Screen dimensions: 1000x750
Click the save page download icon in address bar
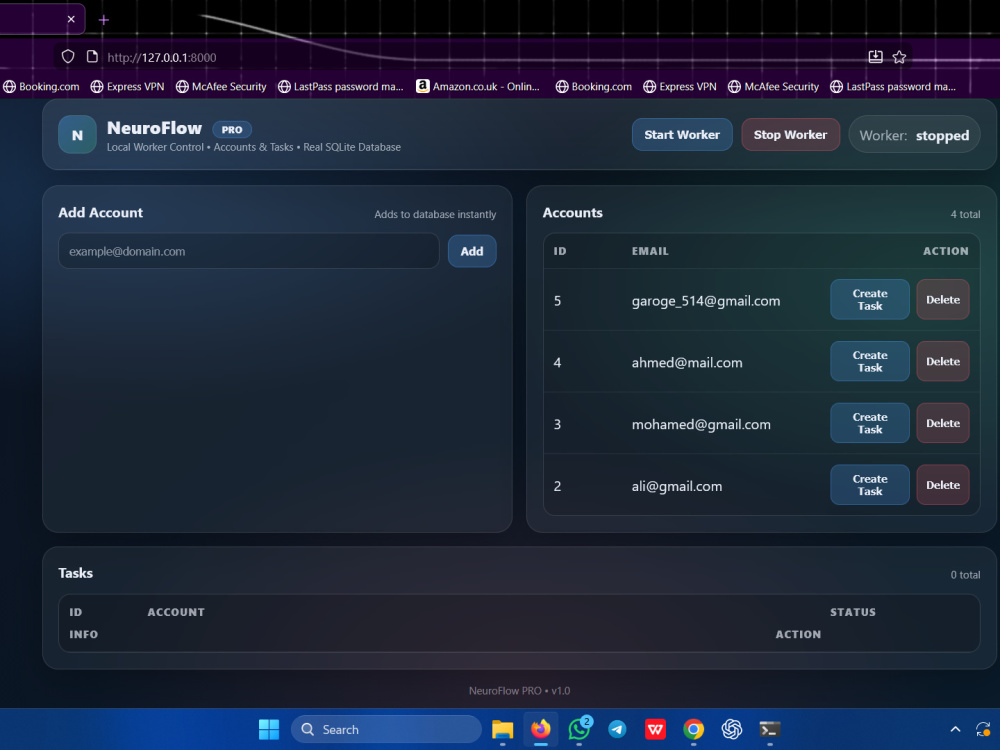[x=876, y=57]
